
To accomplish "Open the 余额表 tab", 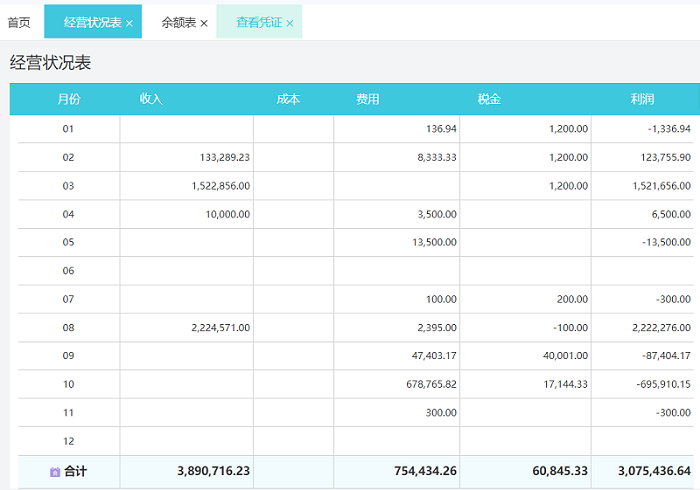I will point(179,22).
